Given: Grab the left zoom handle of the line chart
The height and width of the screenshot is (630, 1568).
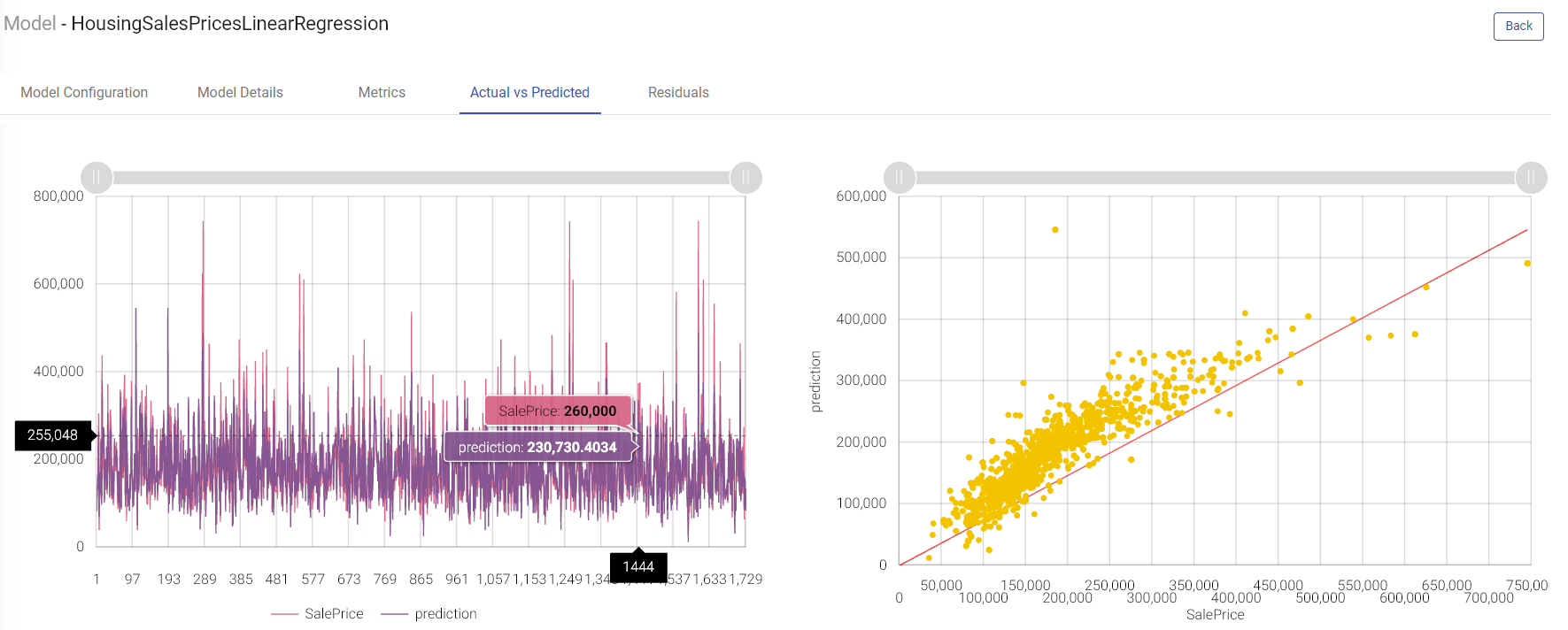Looking at the screenshot, I should 97,177.
